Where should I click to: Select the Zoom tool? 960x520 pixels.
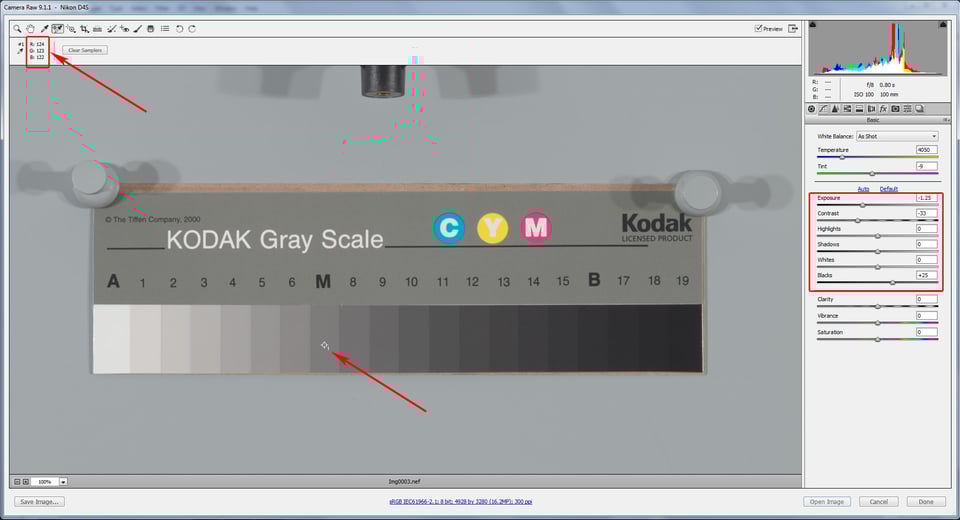point(17,29)
